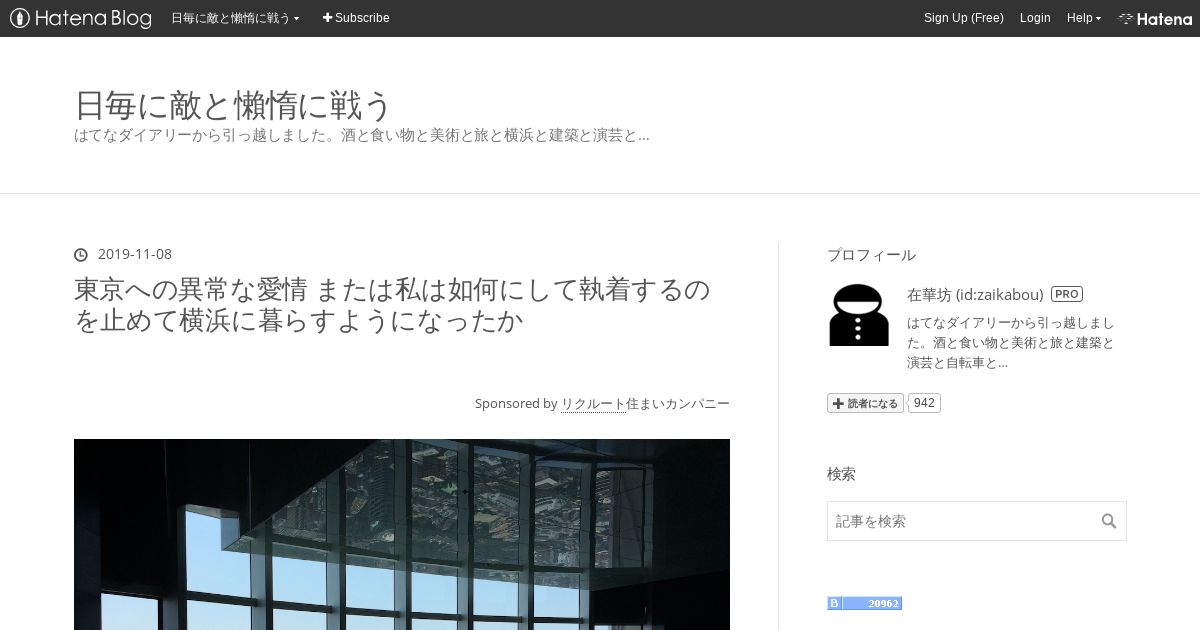Open the Hatena logo link at top right

tap(1155, 18)
